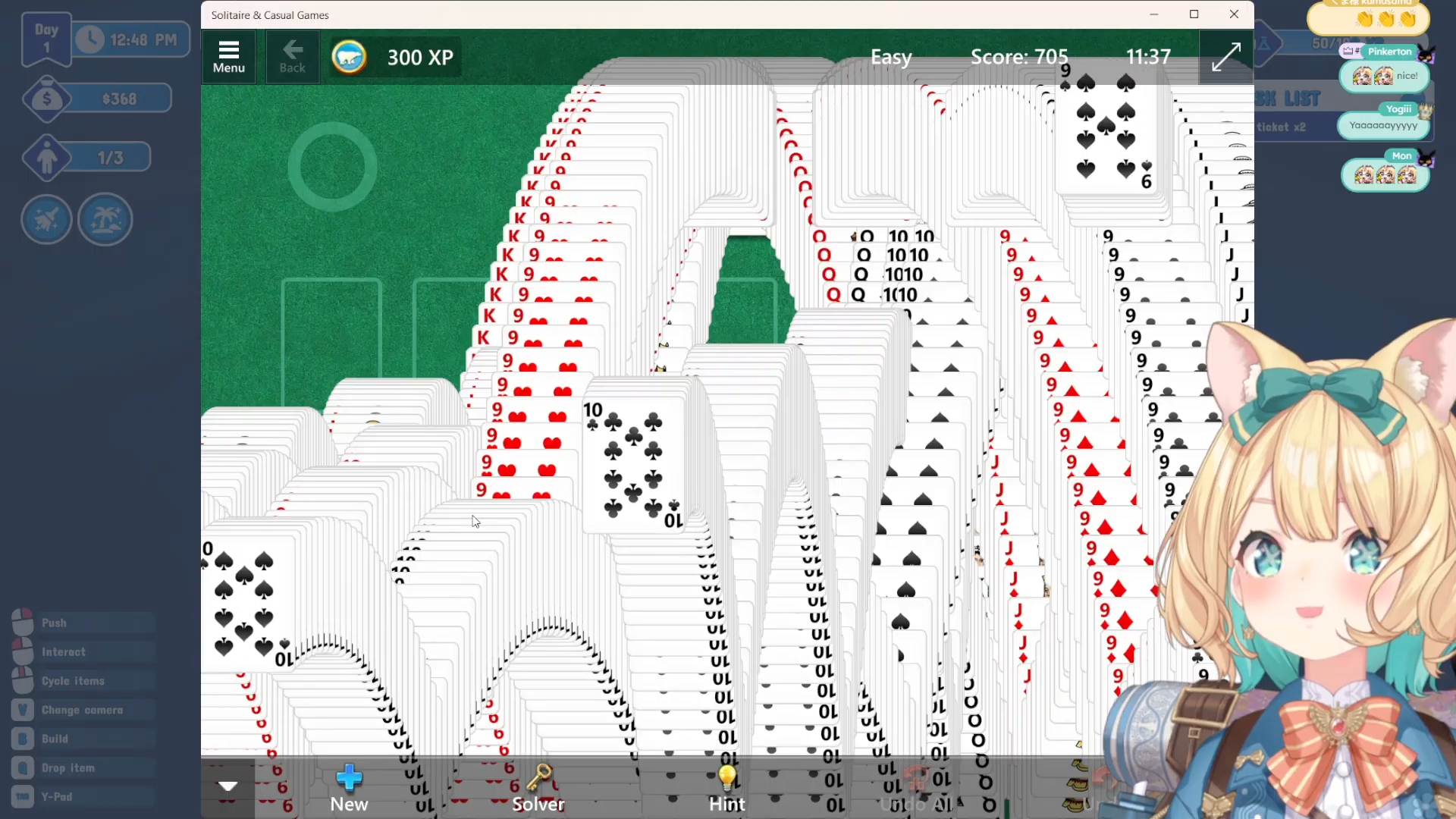Click the 11:37 game timer
The width and height of the screenshot is (1456, 819).
[1148, 57]
